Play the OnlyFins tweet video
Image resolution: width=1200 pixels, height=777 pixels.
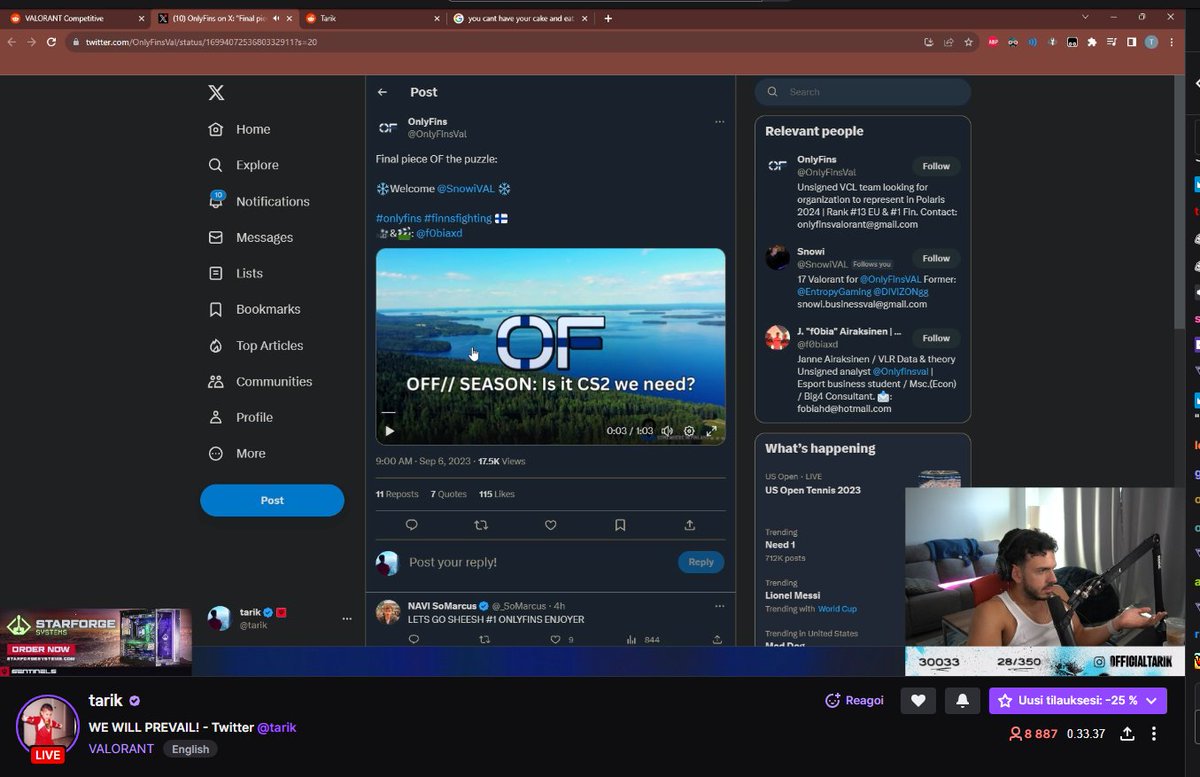389,431
